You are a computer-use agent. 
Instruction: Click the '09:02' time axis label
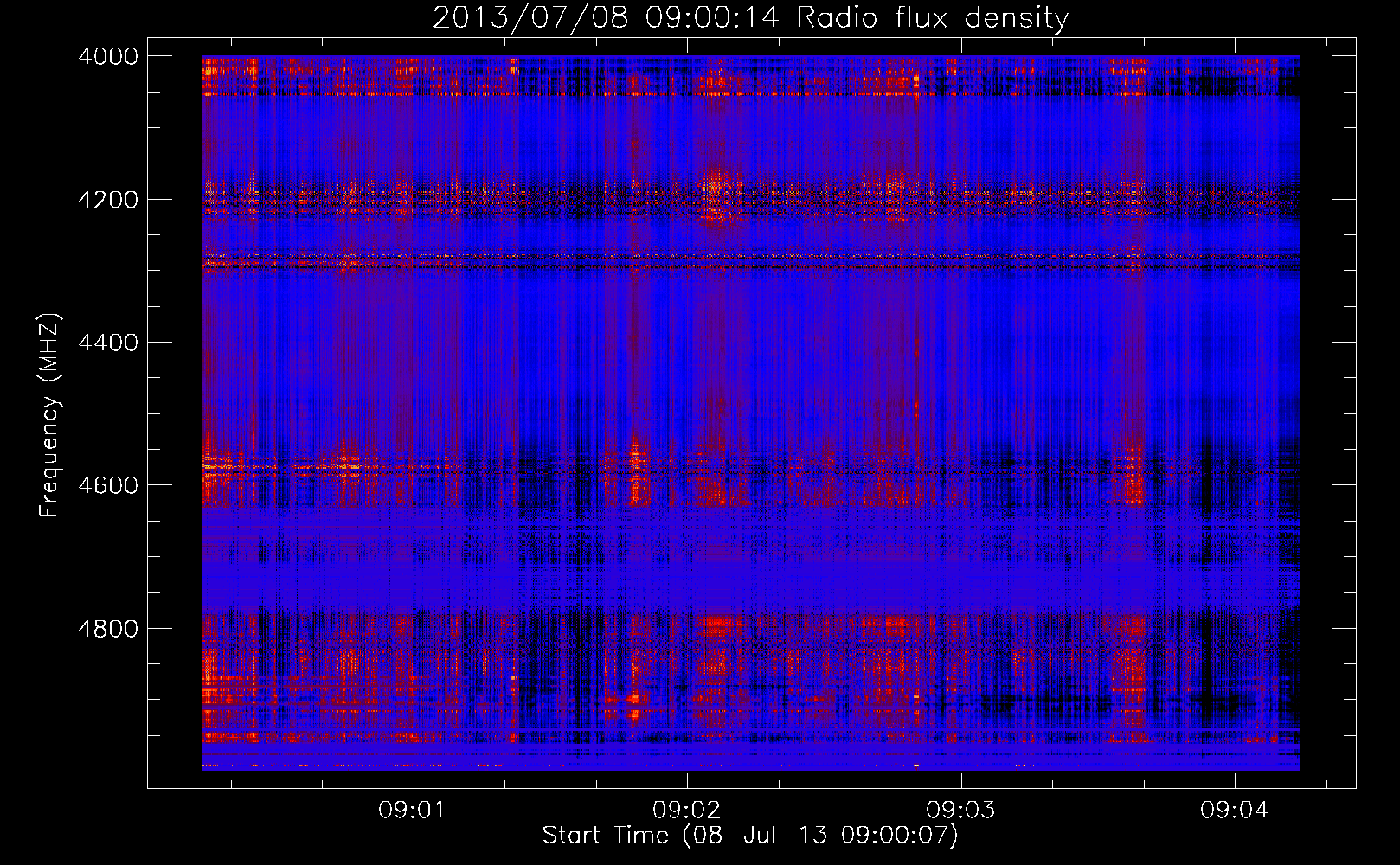pyautogui.click(x=686, y=810)
